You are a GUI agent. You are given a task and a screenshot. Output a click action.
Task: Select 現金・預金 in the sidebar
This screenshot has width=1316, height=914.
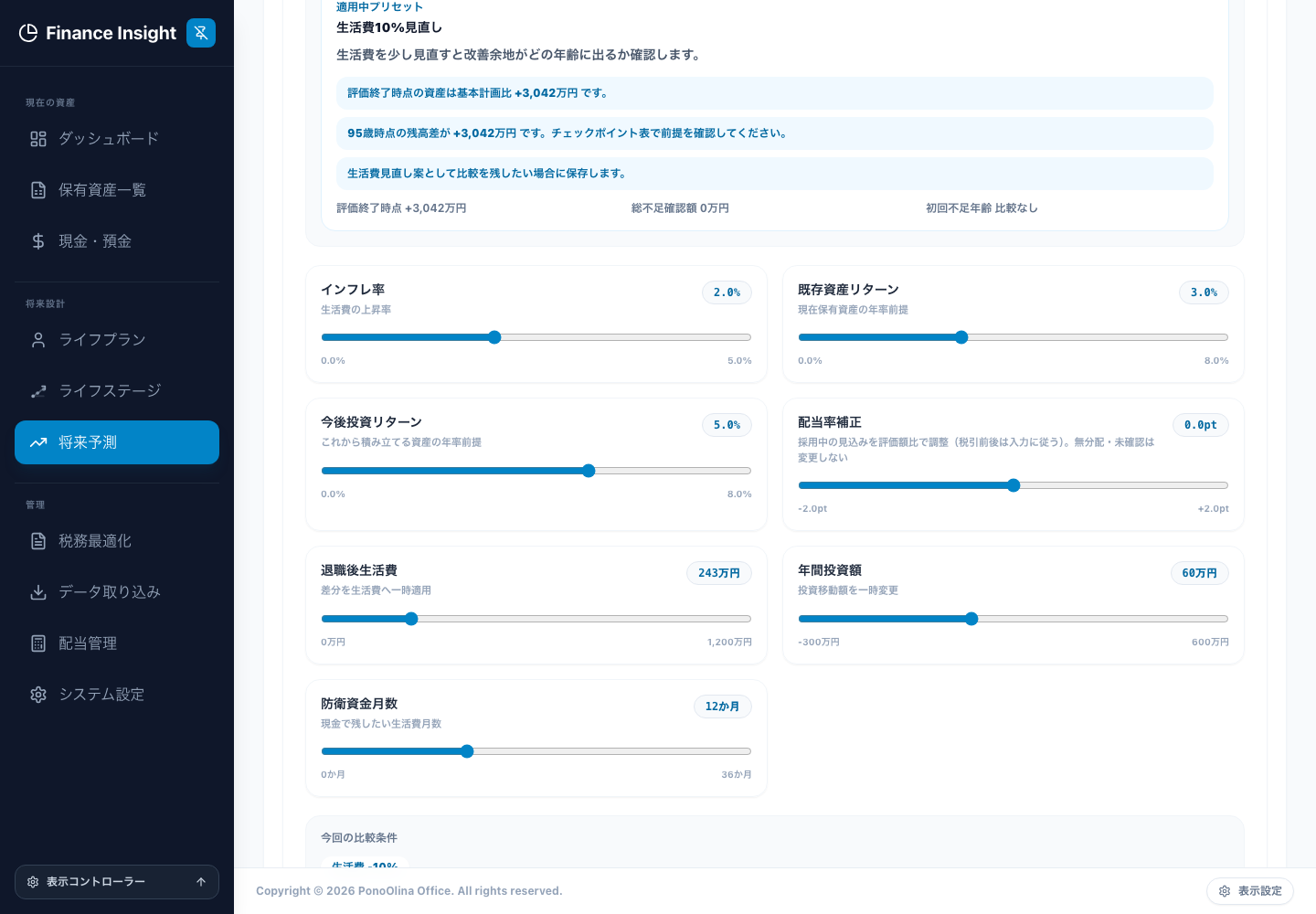[117, 241]
